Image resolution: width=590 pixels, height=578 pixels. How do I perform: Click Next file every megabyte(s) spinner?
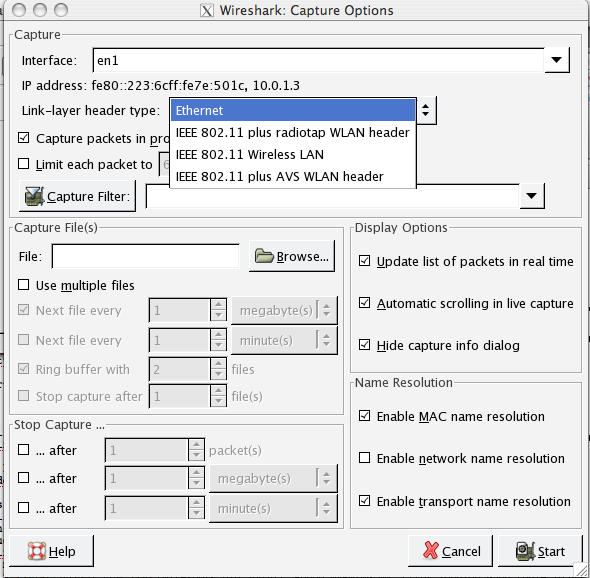pyautogui.click(x=188, y=310)
